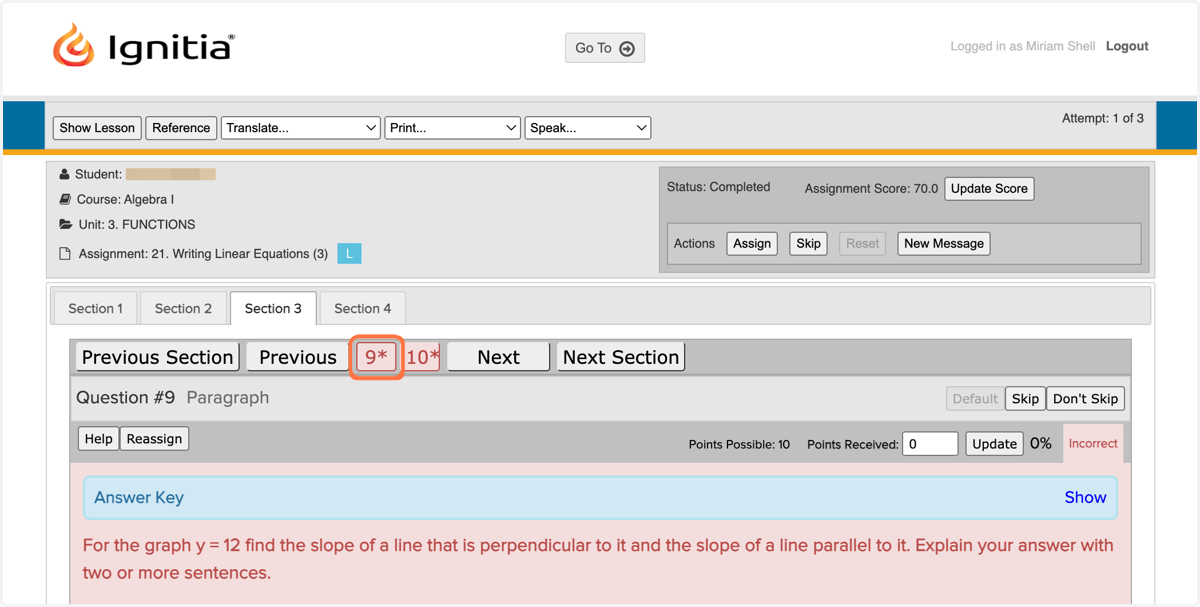1200x607 pixels.
Task: Click the New Message button
Action: 944,243
